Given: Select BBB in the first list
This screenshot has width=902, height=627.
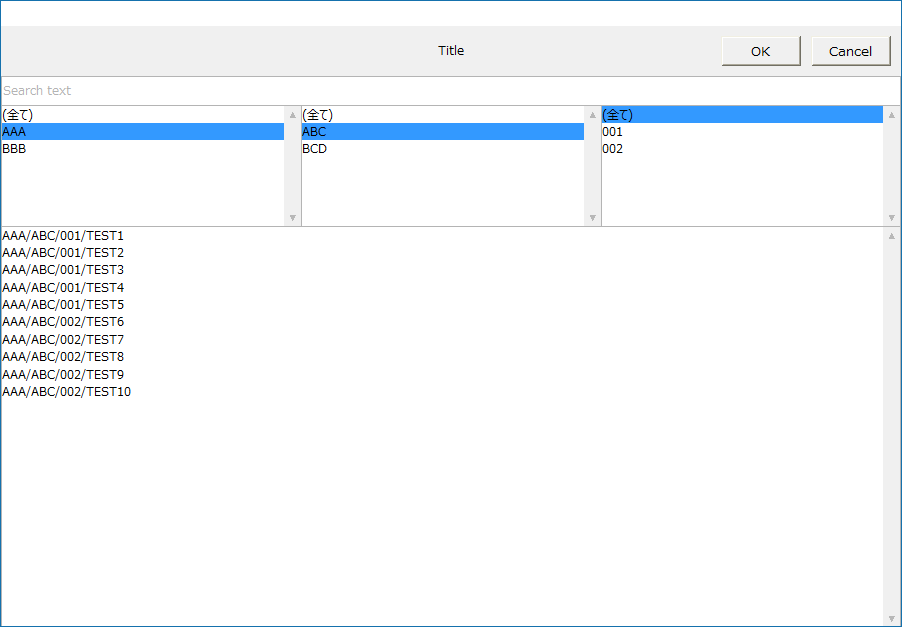Looking at the screenshot, I should [142, 149].
